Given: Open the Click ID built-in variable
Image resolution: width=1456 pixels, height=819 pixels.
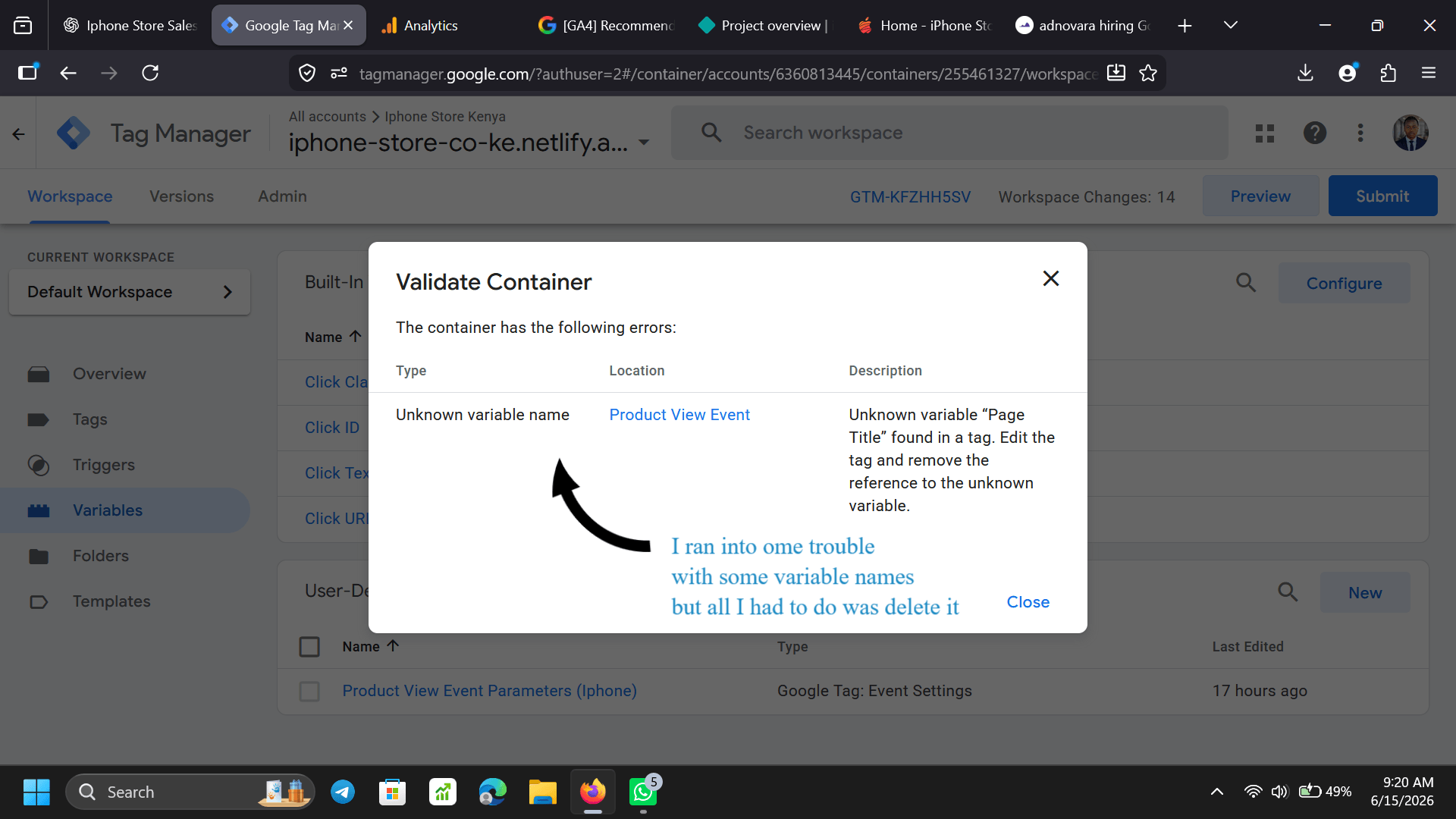Looking at the screenshot, I should (332, 428).
